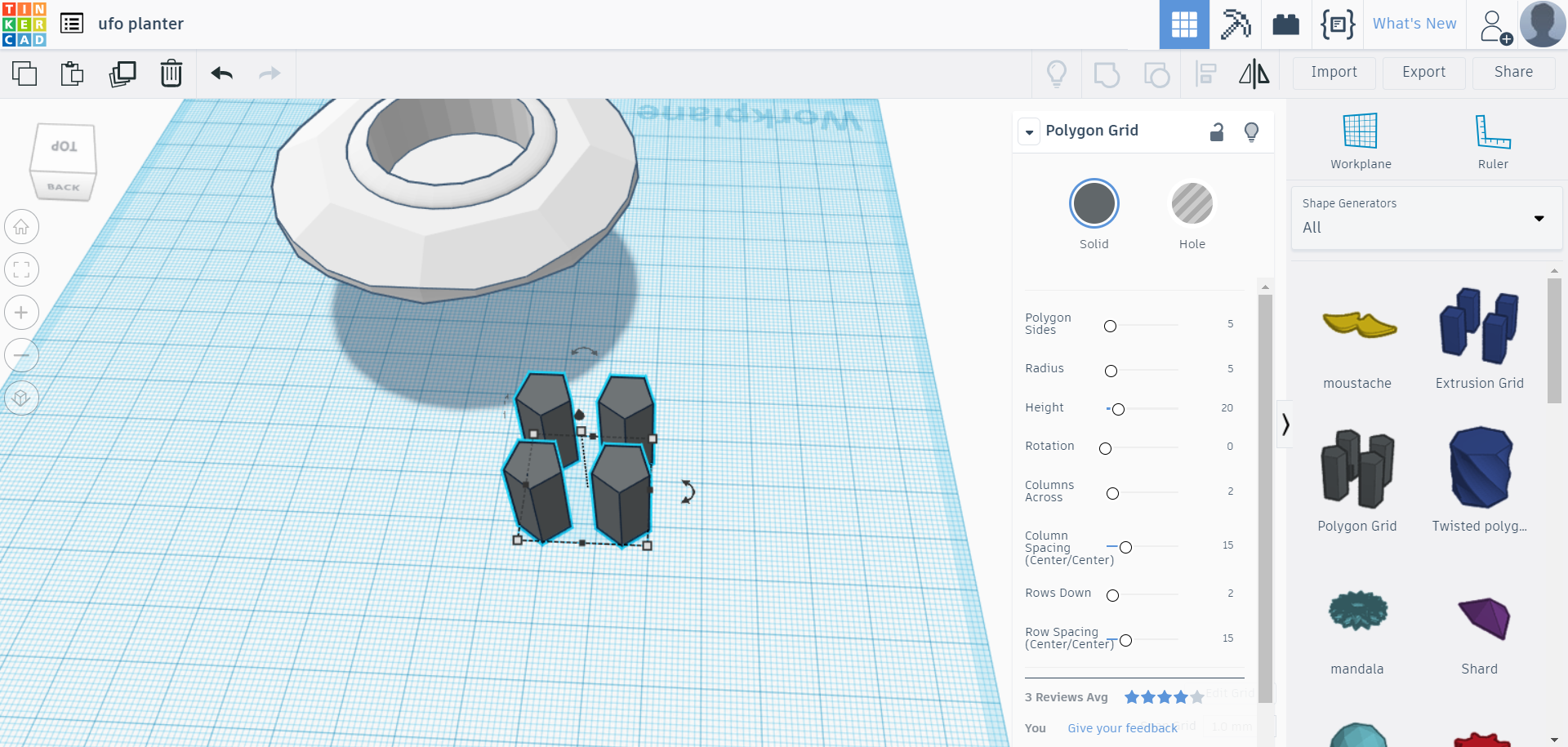Click the Show all lightbulb icon

pos(1057,73)
